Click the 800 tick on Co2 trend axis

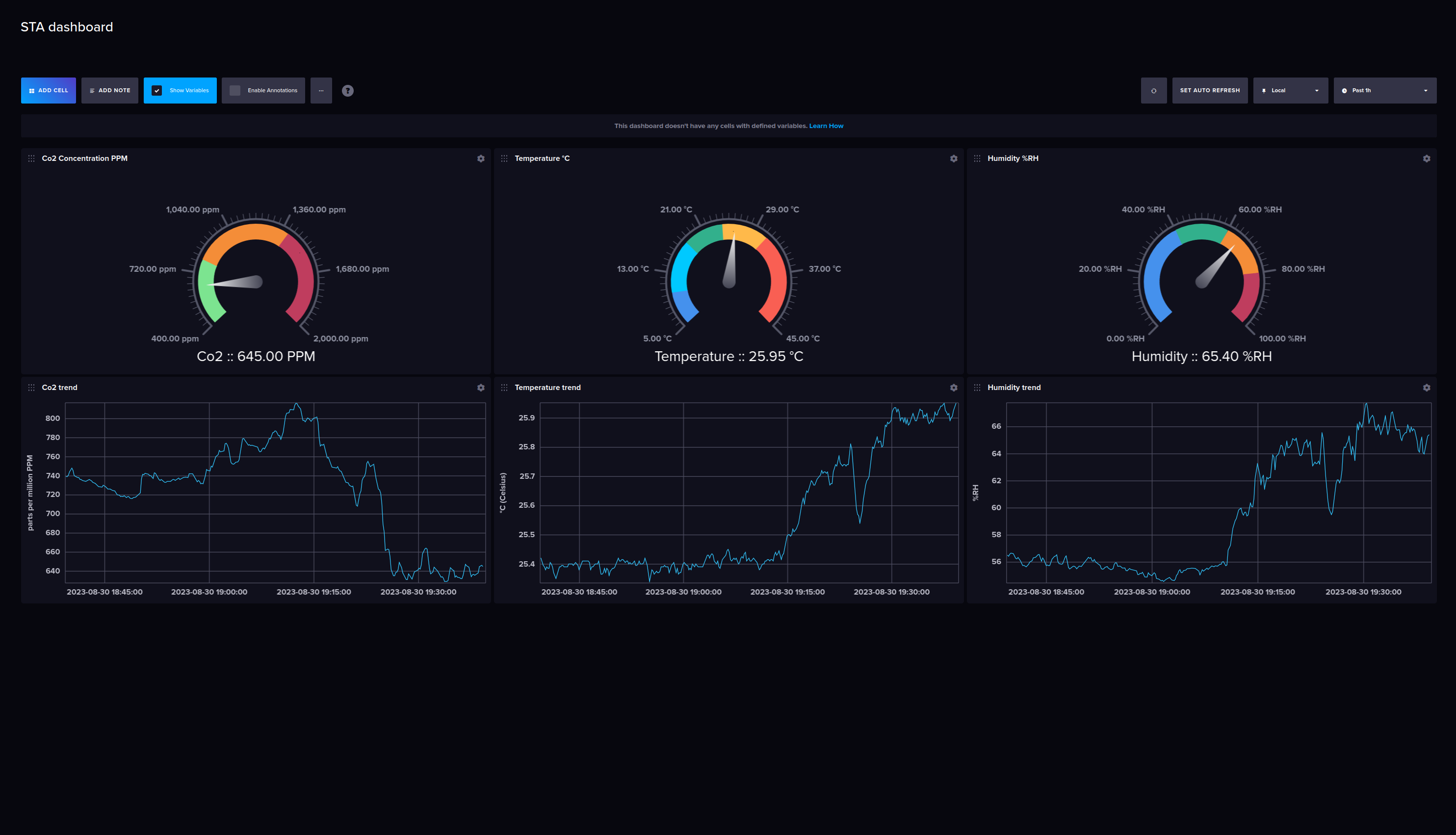click(53, 418)
